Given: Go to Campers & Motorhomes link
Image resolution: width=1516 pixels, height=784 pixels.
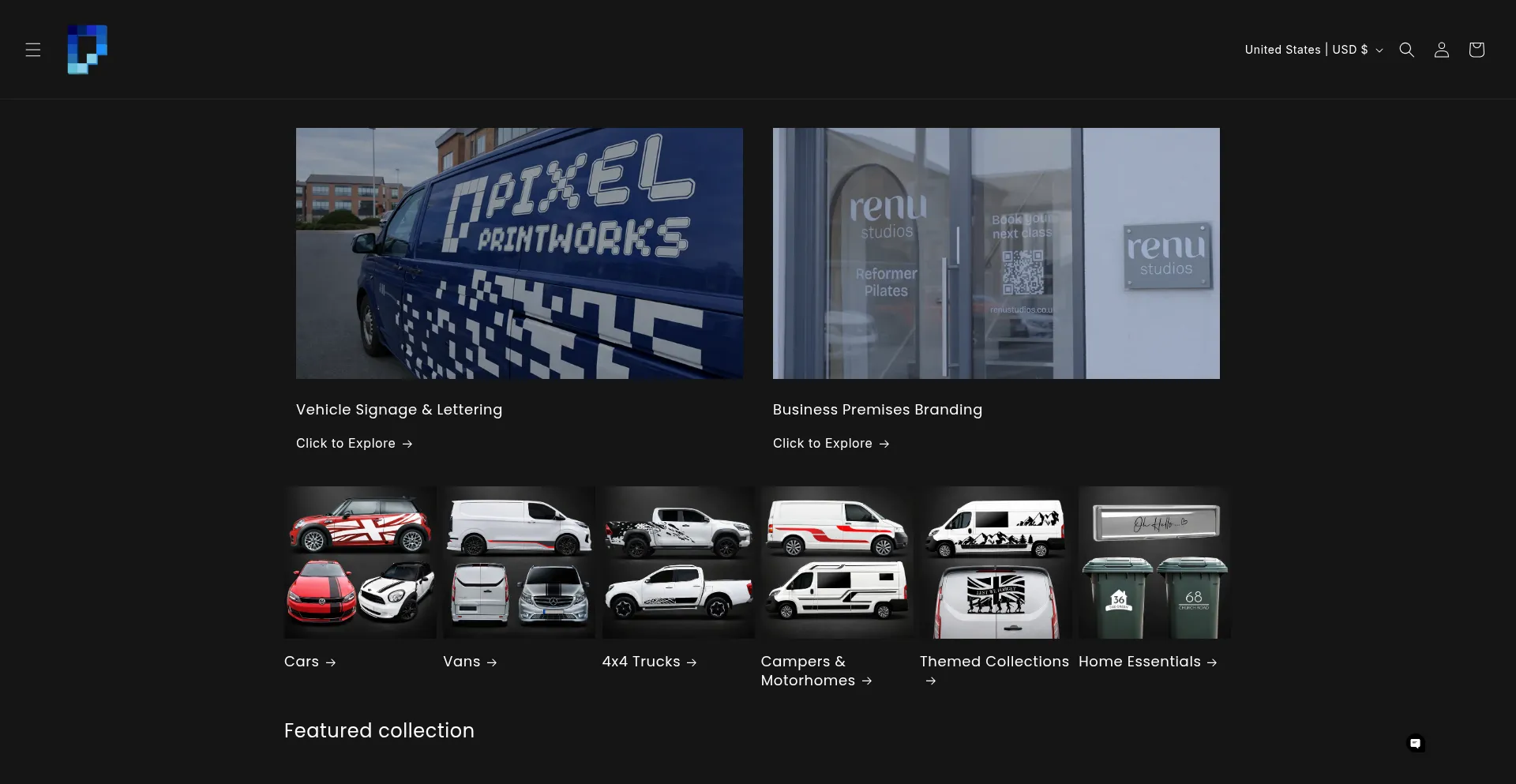Looking at the screenshot, I should pyautogui.click(x=816, y=671).
